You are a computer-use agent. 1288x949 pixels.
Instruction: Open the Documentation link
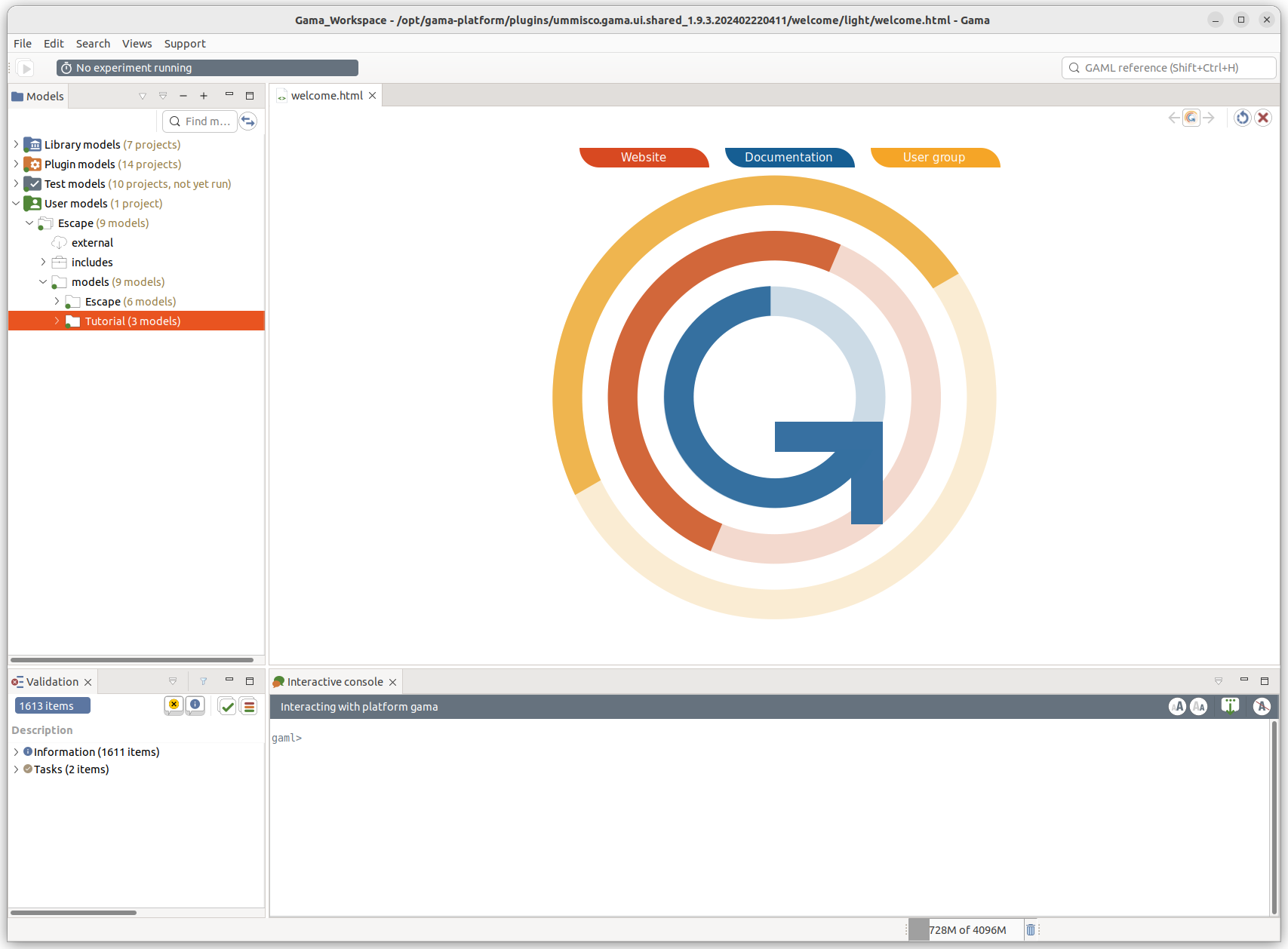pos(788,157)
